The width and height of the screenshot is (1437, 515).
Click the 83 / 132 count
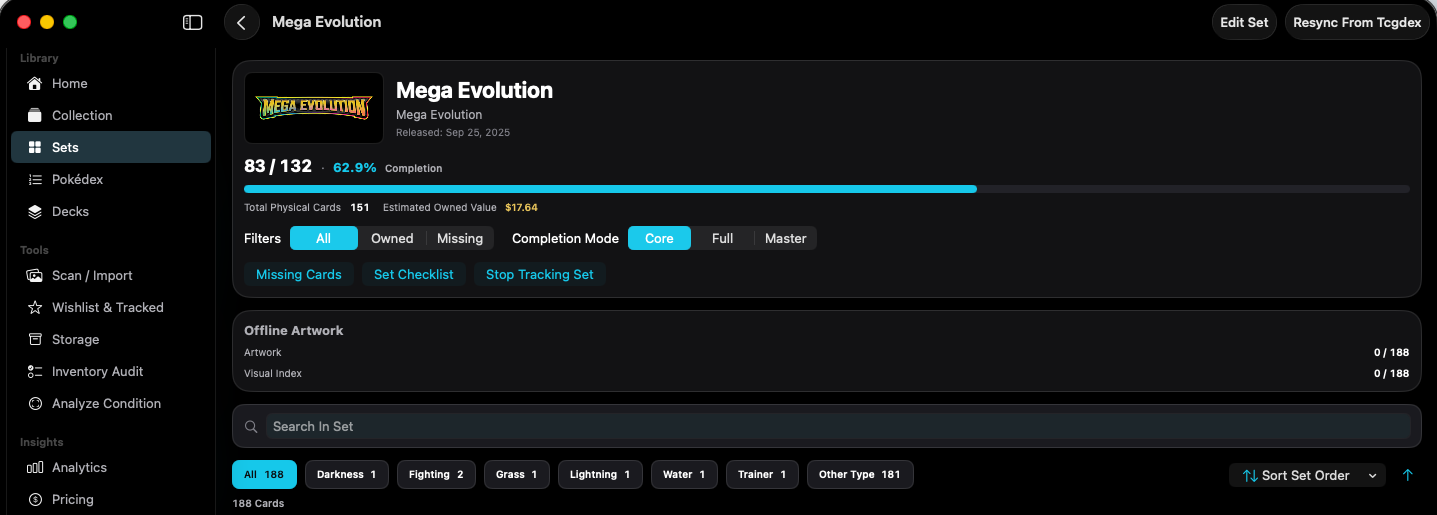coord(278,166)
